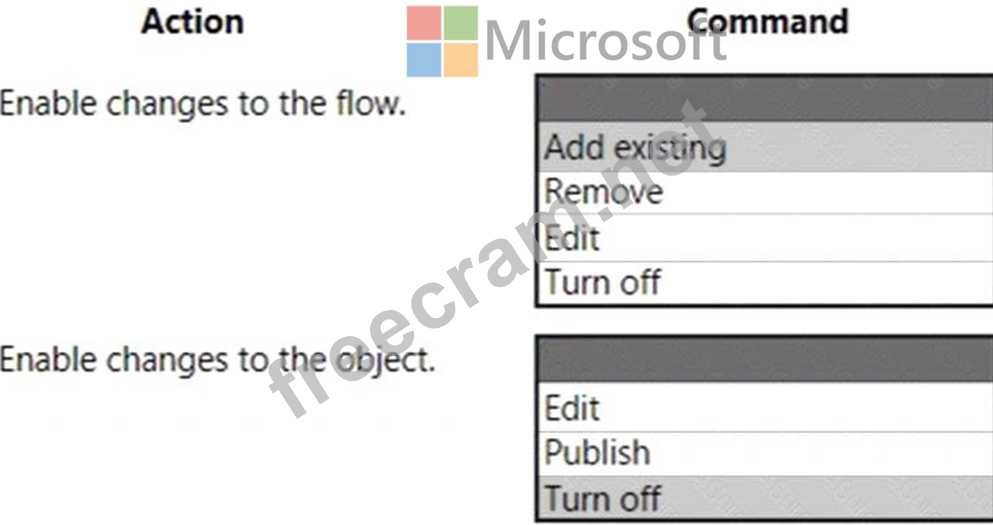The height and width of the screenshot is (525, 993).
Task: Click the green square of the Microsoft logo
Action: tap(460, 23)
